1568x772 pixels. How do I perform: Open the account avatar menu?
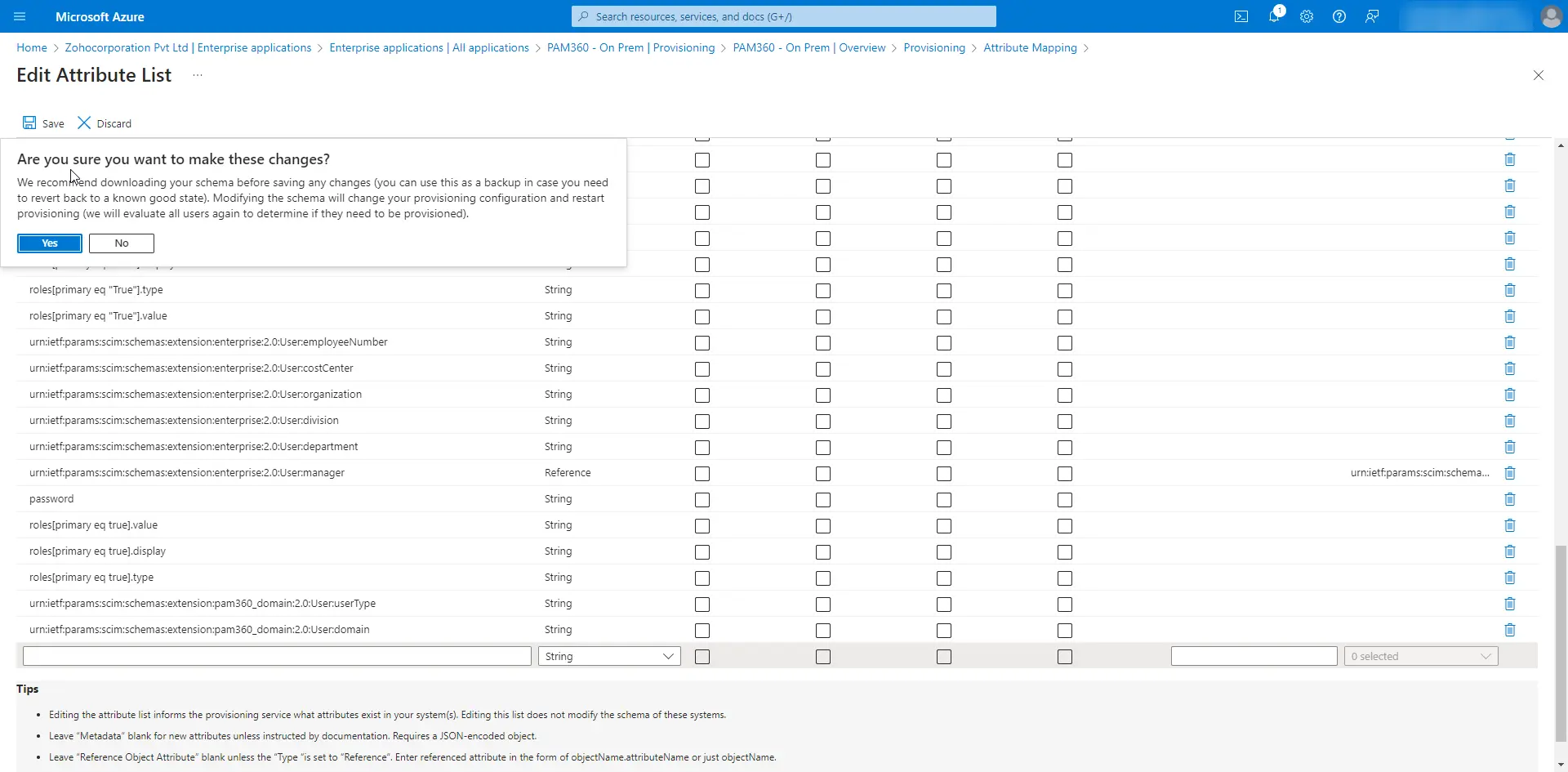coord(1551,16)
